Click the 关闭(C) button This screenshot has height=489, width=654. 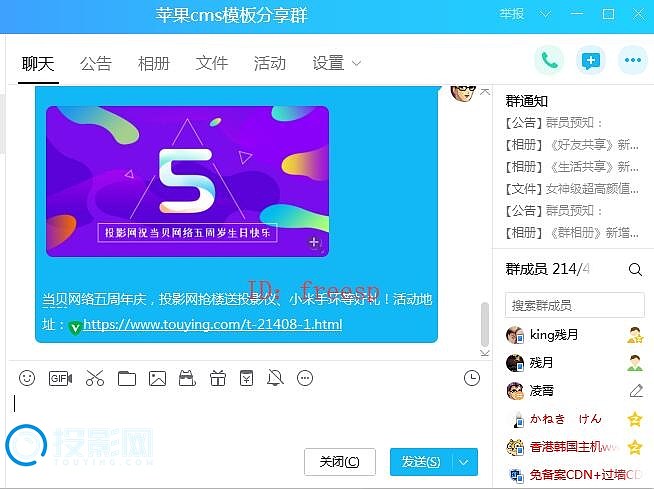(x=340, y=462)
